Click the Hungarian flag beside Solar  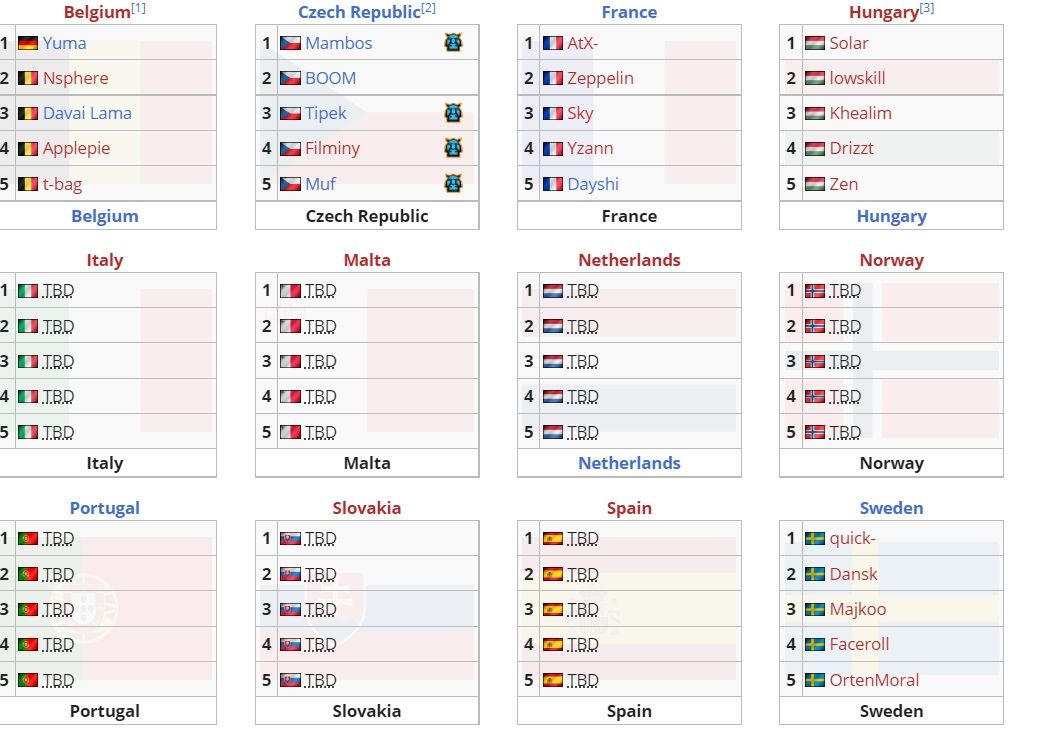(x=815, y=43)
